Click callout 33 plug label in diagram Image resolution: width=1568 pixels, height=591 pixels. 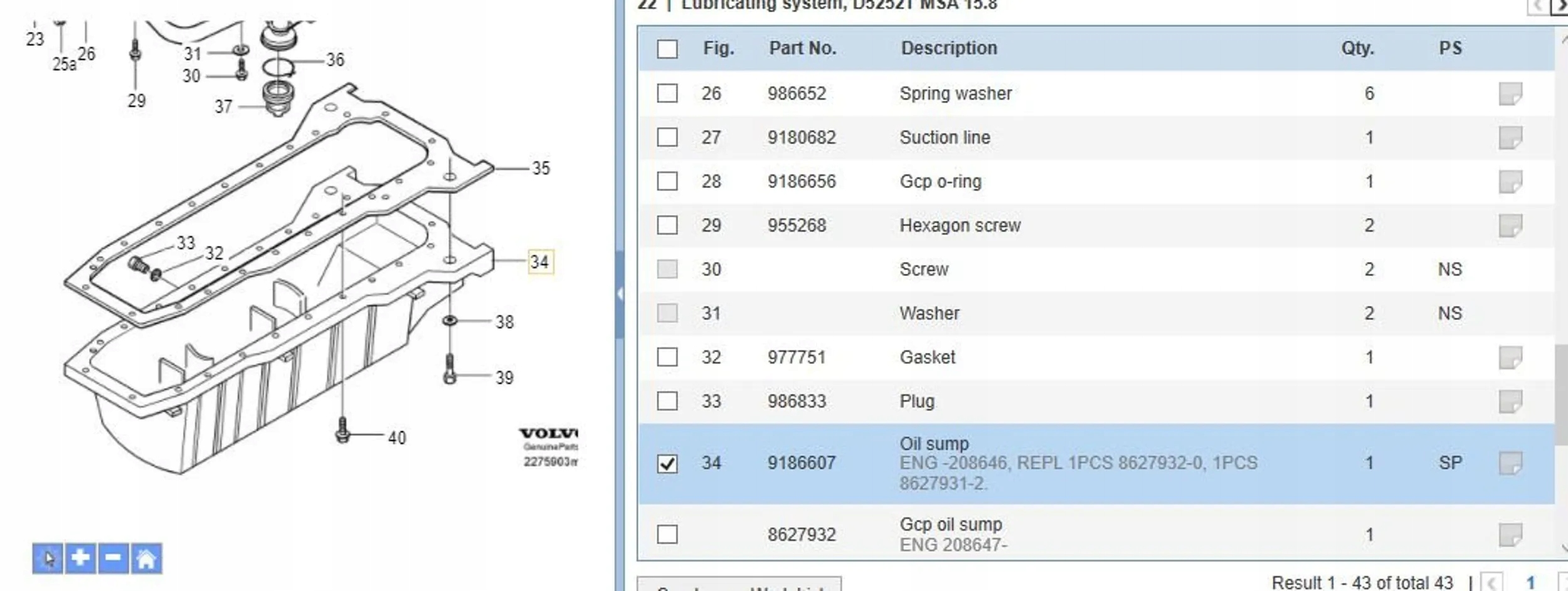[x=186, y=243]
